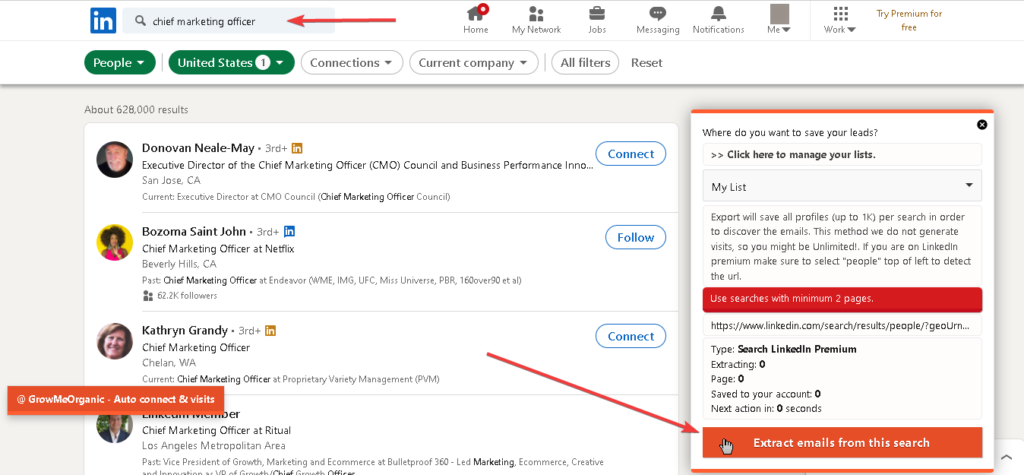Open LinkedIn home via logo icon
The height and width of the screenshot is (475, 1024).
[103, 20]
